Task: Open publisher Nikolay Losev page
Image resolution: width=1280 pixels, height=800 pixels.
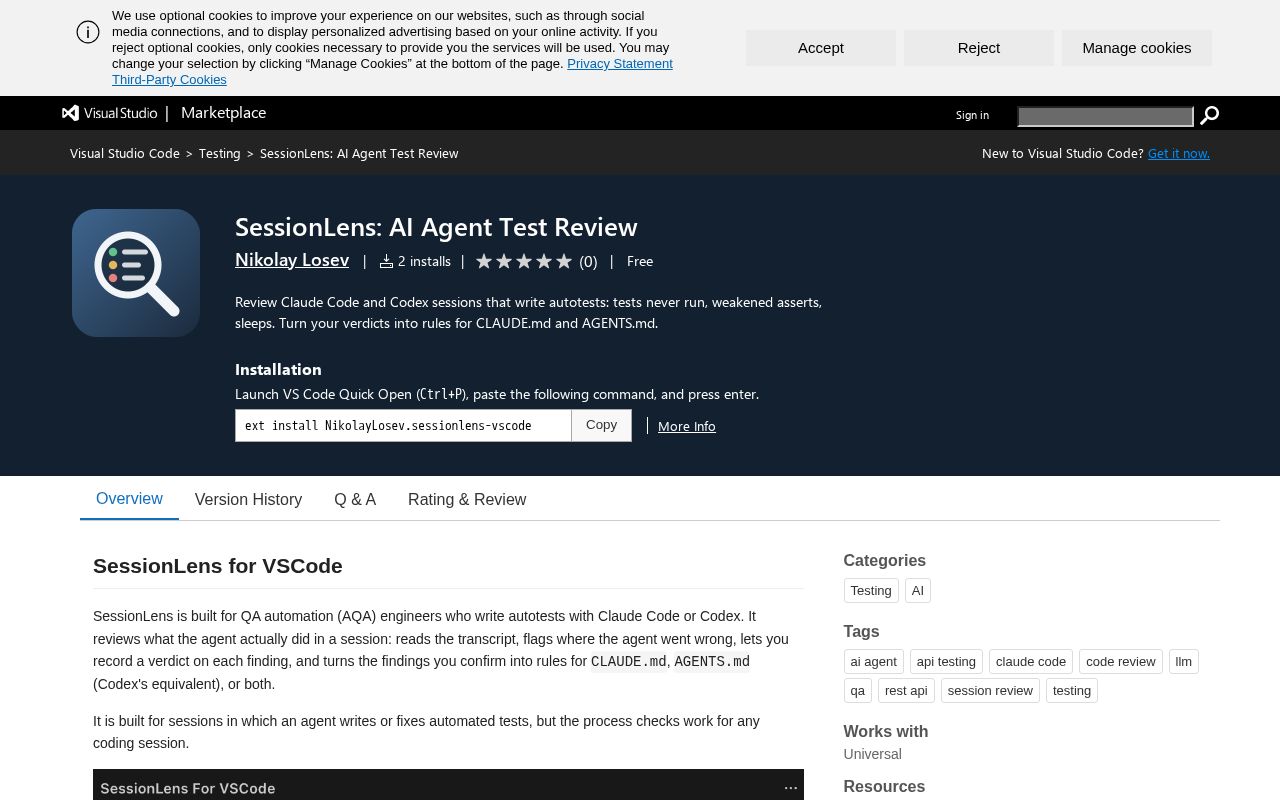Action: coord(292,260)
